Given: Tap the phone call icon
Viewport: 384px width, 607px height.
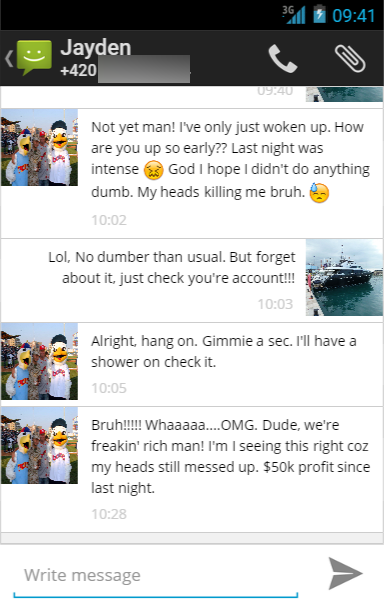Looking at the screenshot, I should [x=283, y=58].
